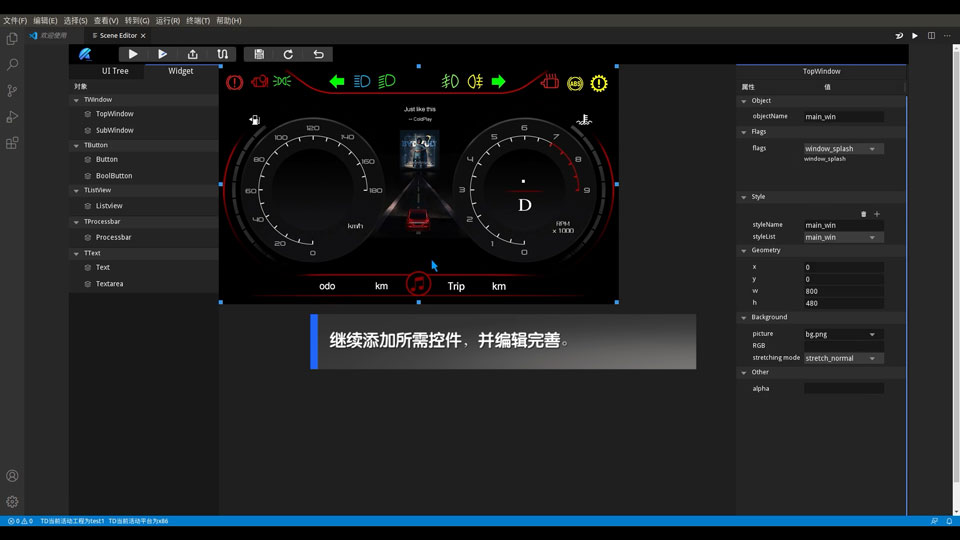Click the solid Play button in toolbar
This screenshot has height=540, width=960.
pos(133,54)
